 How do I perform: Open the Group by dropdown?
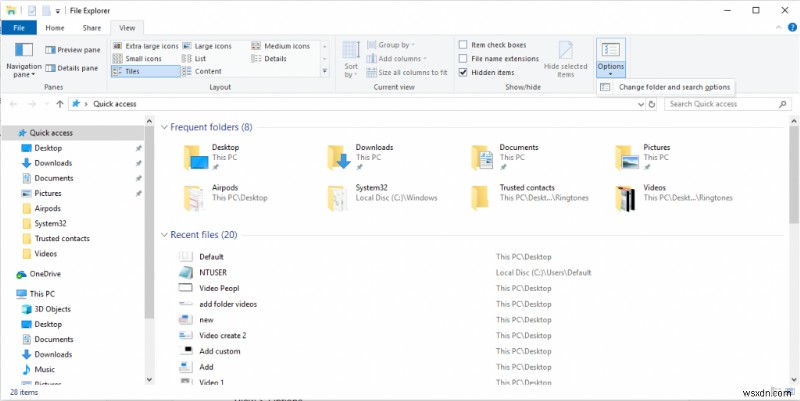tap(390, 45)
